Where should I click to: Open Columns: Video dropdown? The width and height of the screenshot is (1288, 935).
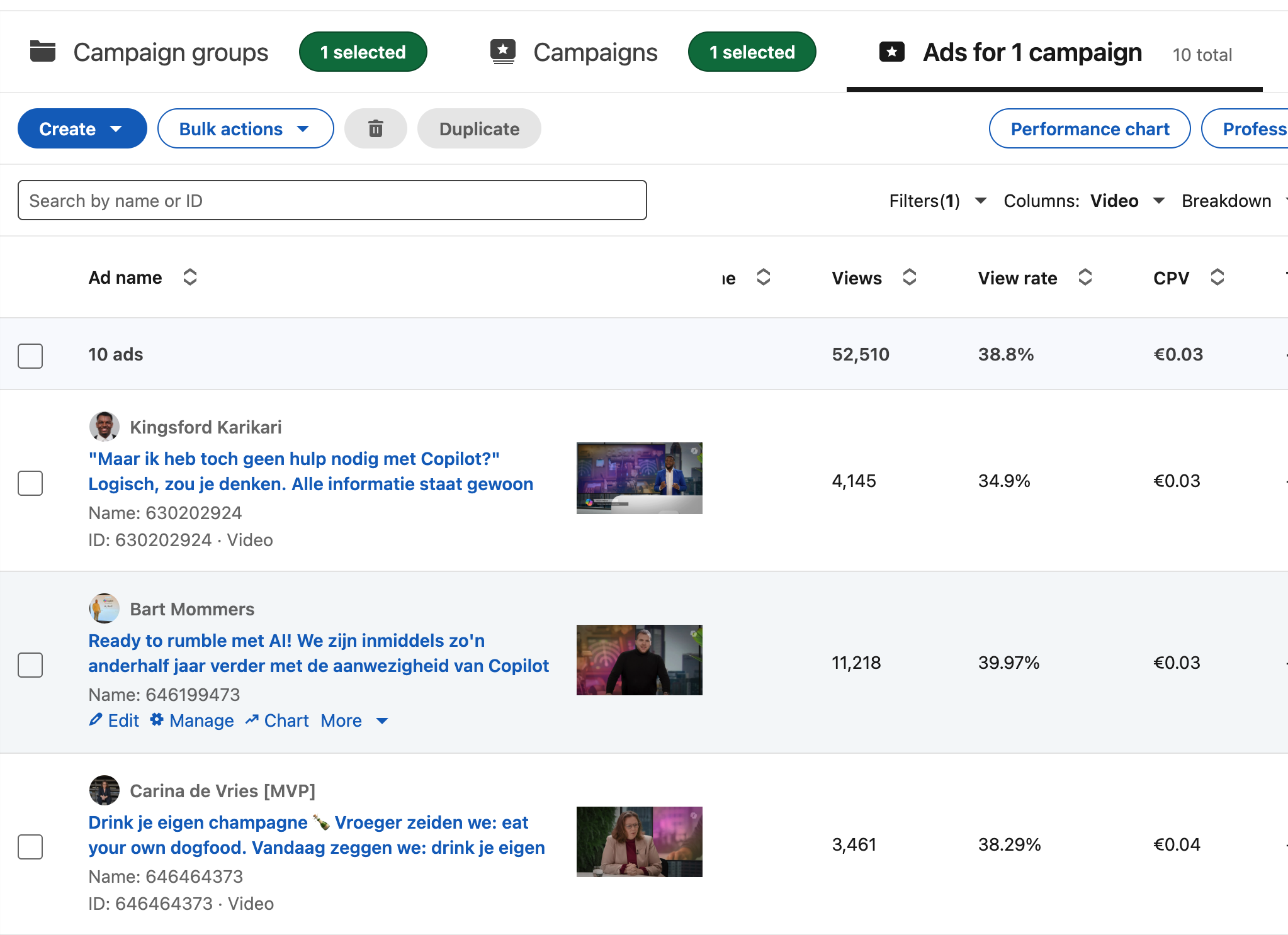(x=1084, y=201)
